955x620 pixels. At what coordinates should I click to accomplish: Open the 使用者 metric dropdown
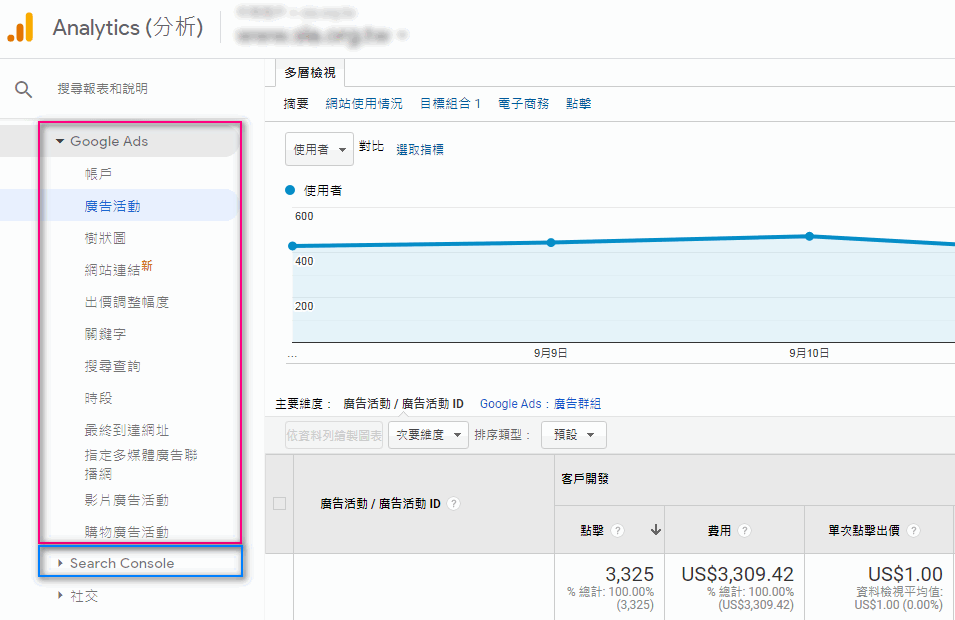pyautogui.click(x=319, y=149)
